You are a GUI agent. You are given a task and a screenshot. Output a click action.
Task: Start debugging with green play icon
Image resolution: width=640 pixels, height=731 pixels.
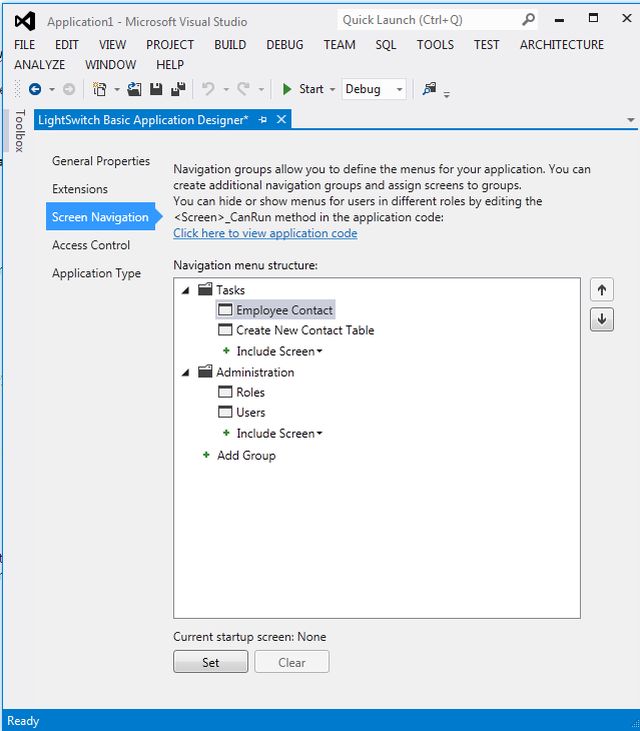point(287,89)
